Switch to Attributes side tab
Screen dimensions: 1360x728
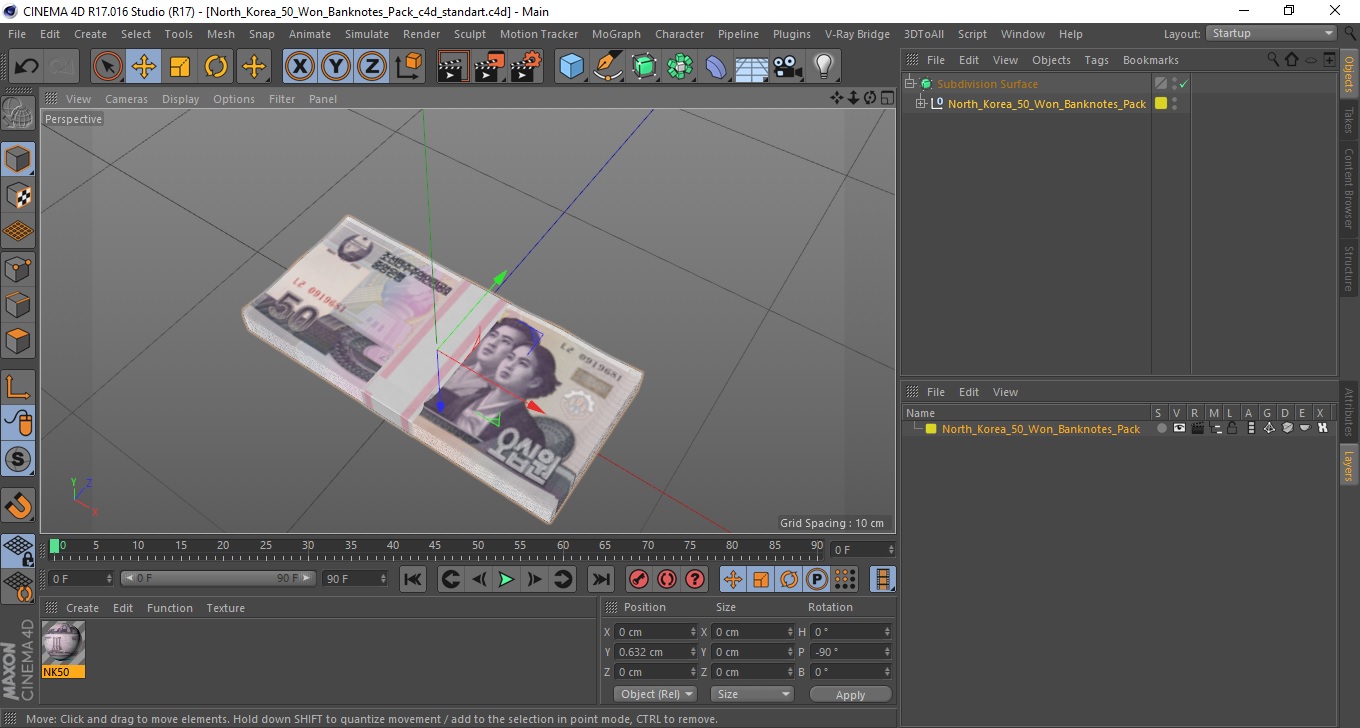pyautogui.click(x=1349, y=412)
